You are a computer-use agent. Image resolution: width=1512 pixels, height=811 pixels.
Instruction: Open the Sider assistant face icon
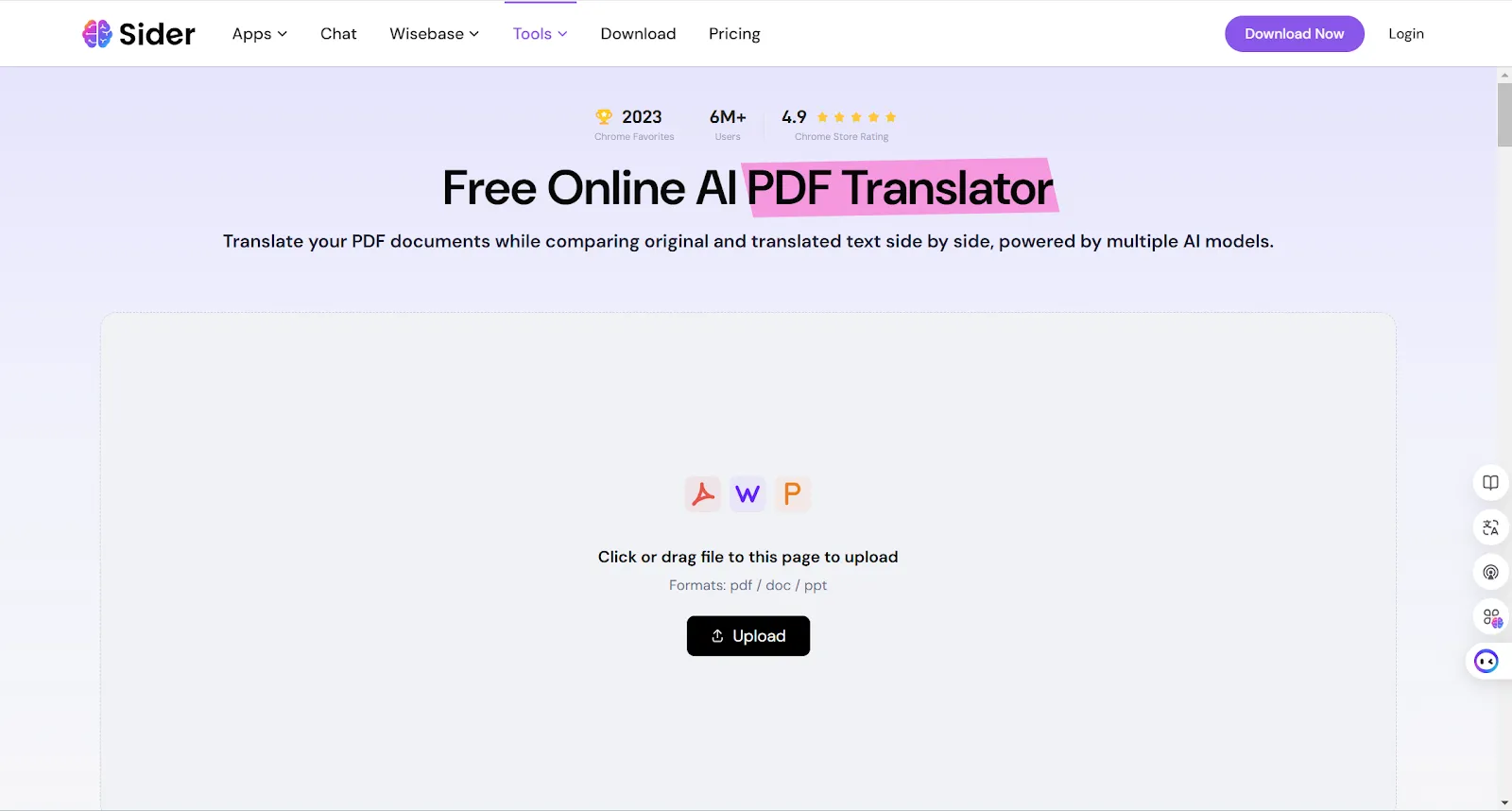pyautogui.click(x=1486, y=661)
